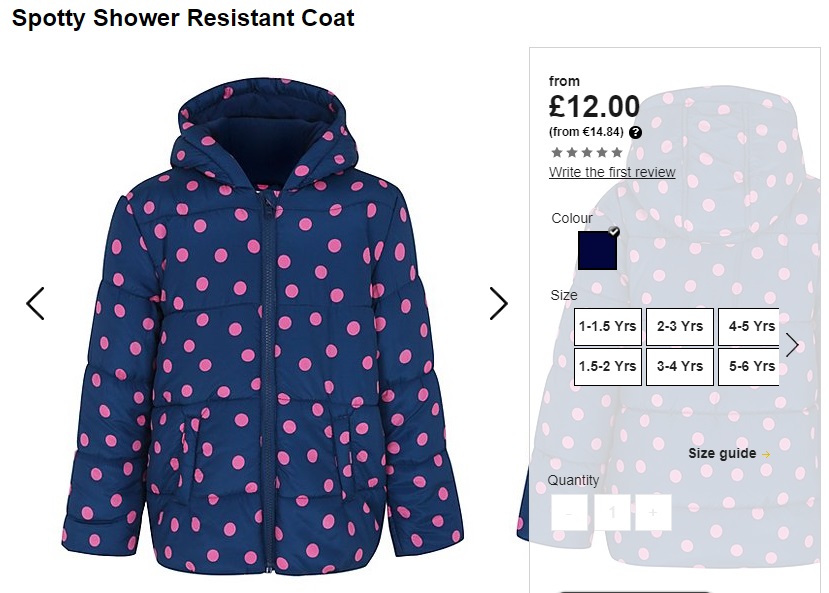Screen dimensions: 829x593
Task: Choose the 3-4 Yrs size option
Action: coord(680,367)
